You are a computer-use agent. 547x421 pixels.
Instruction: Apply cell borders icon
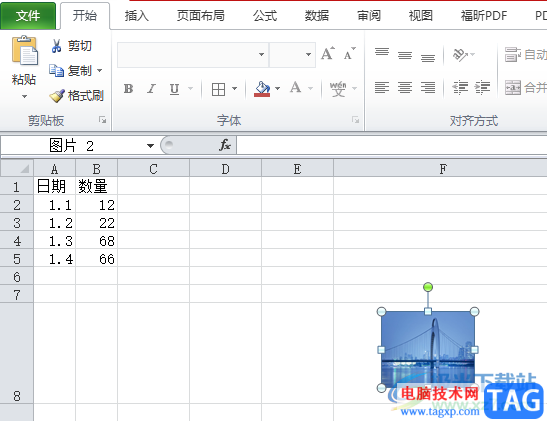coord(218,89)
